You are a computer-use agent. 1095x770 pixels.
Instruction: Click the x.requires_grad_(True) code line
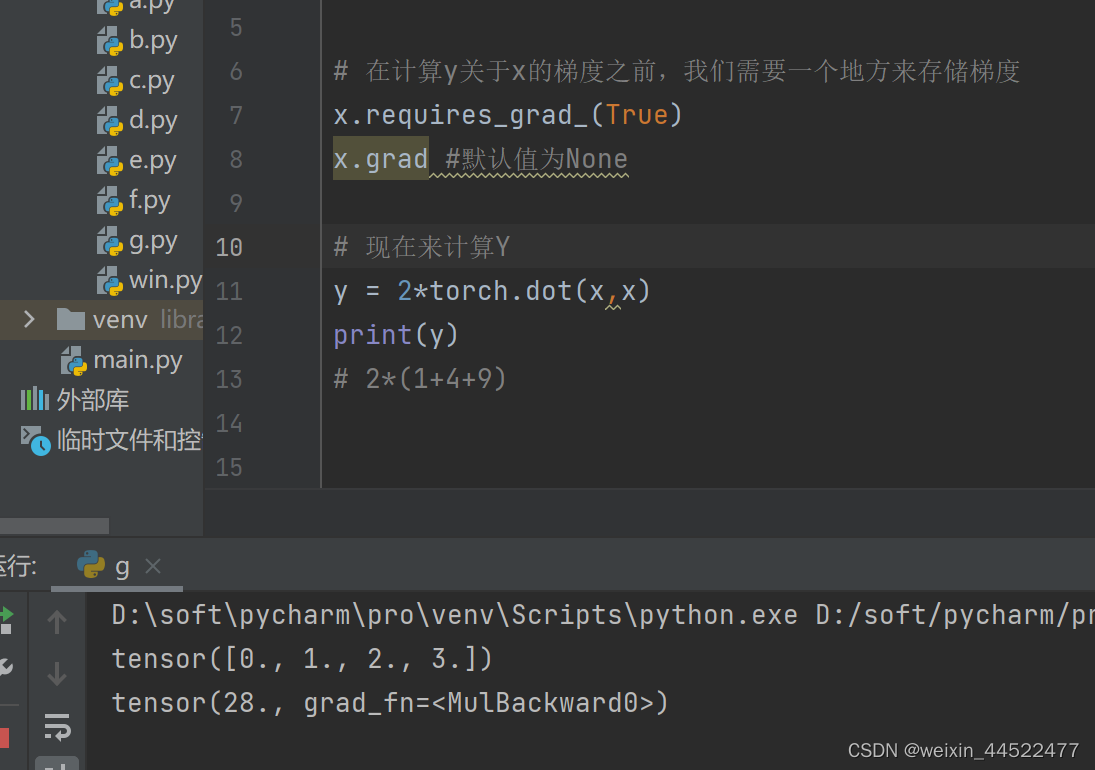pos(508,114)
